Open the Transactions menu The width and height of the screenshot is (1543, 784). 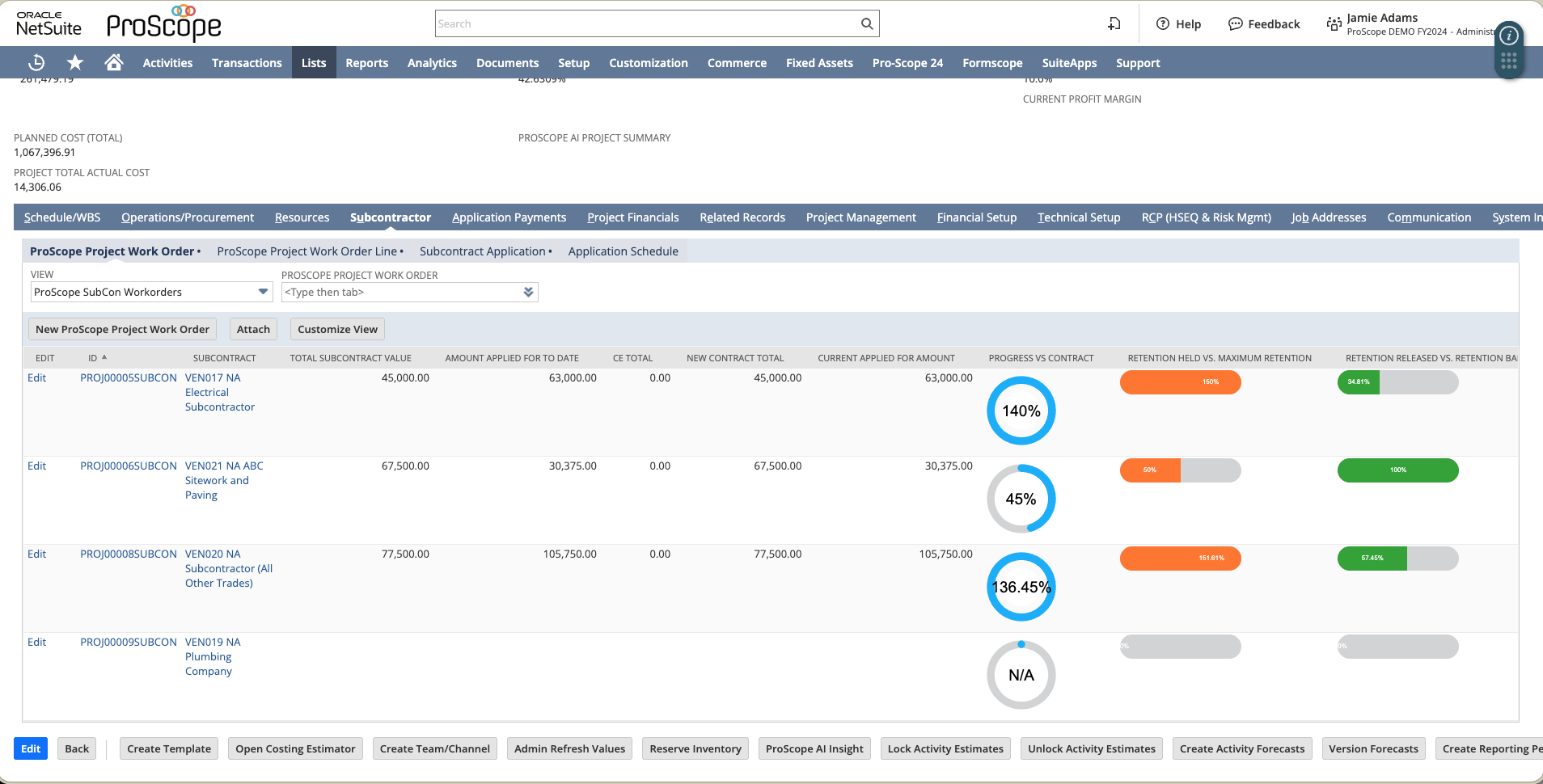[247, 62]
